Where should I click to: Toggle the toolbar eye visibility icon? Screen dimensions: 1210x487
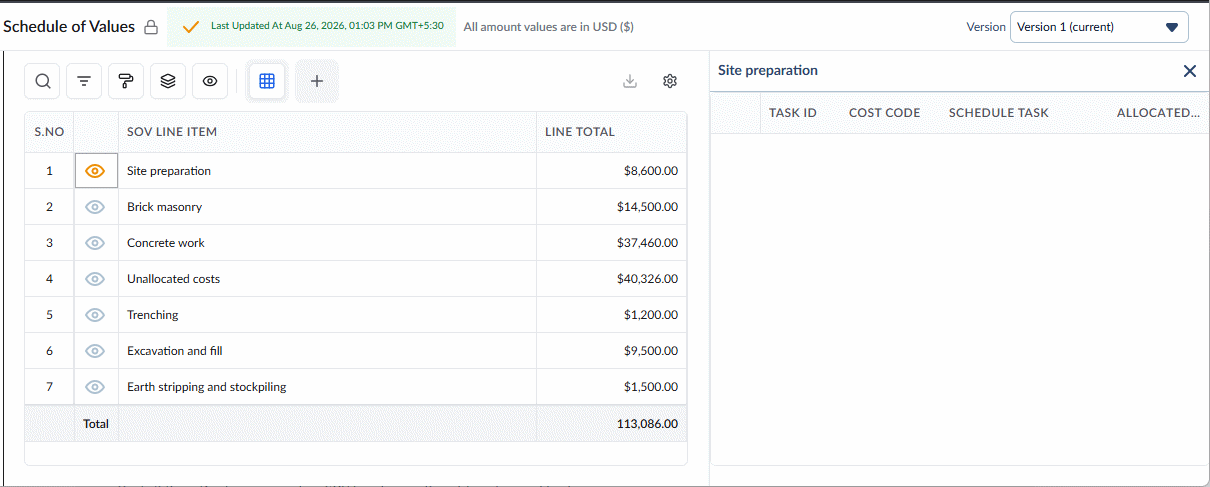click(210, 82)
